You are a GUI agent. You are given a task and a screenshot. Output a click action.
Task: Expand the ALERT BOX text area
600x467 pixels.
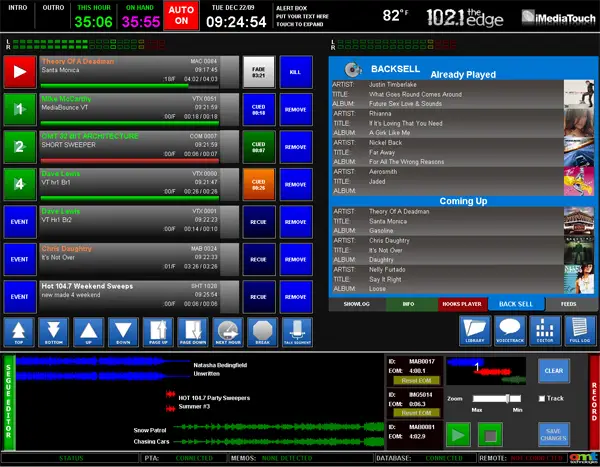[302, 16]
